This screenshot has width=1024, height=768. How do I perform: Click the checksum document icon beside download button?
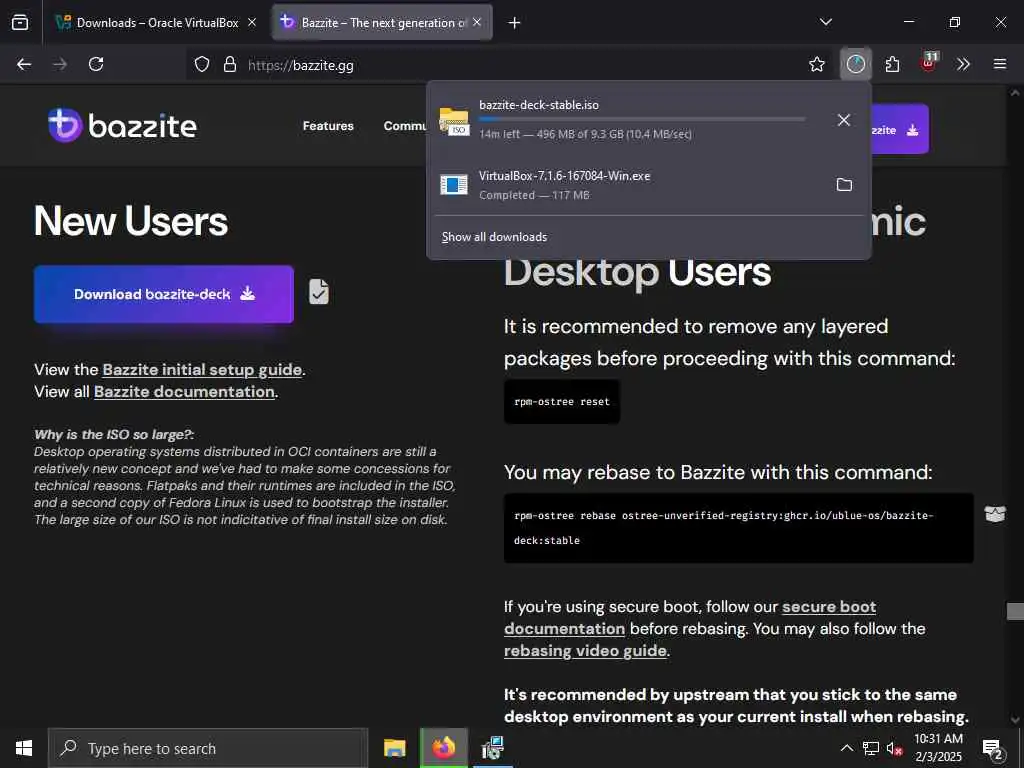coord(319,292)
